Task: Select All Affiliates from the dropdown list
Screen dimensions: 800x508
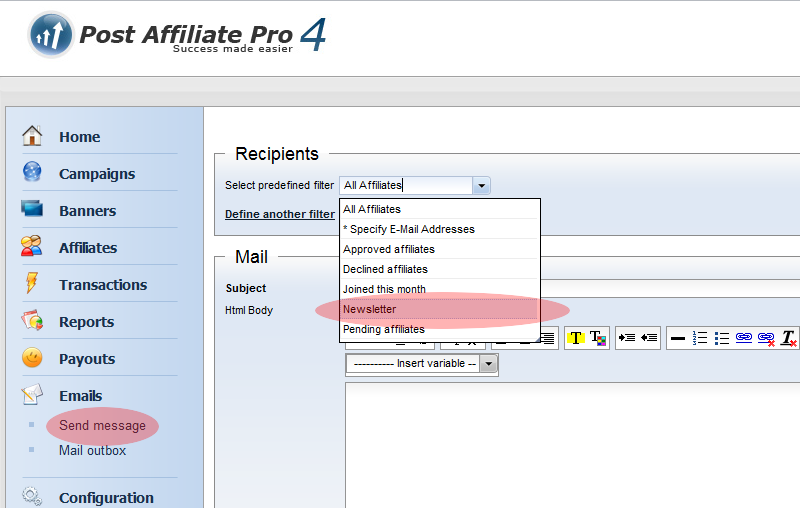Action: (439, 209)
